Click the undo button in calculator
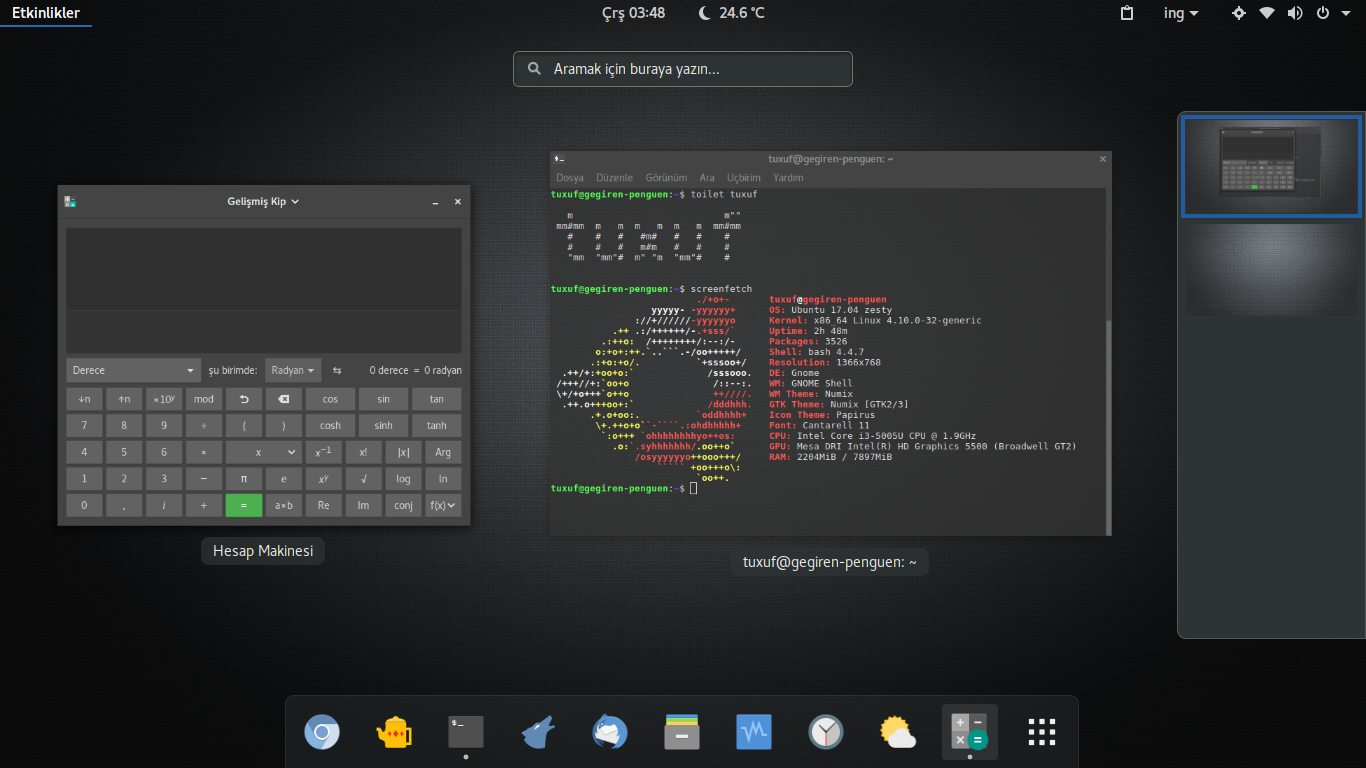Screen dimensions: 1366x768 244,399
